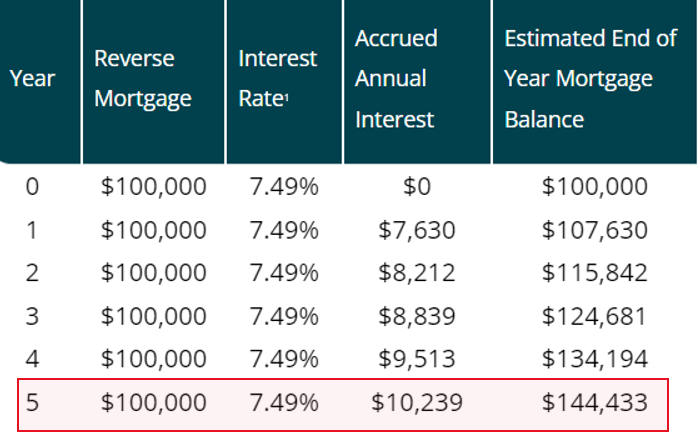Click the highlighted Year 5 row number
This screenshot has width=698, height=438.
coord(32,402)
